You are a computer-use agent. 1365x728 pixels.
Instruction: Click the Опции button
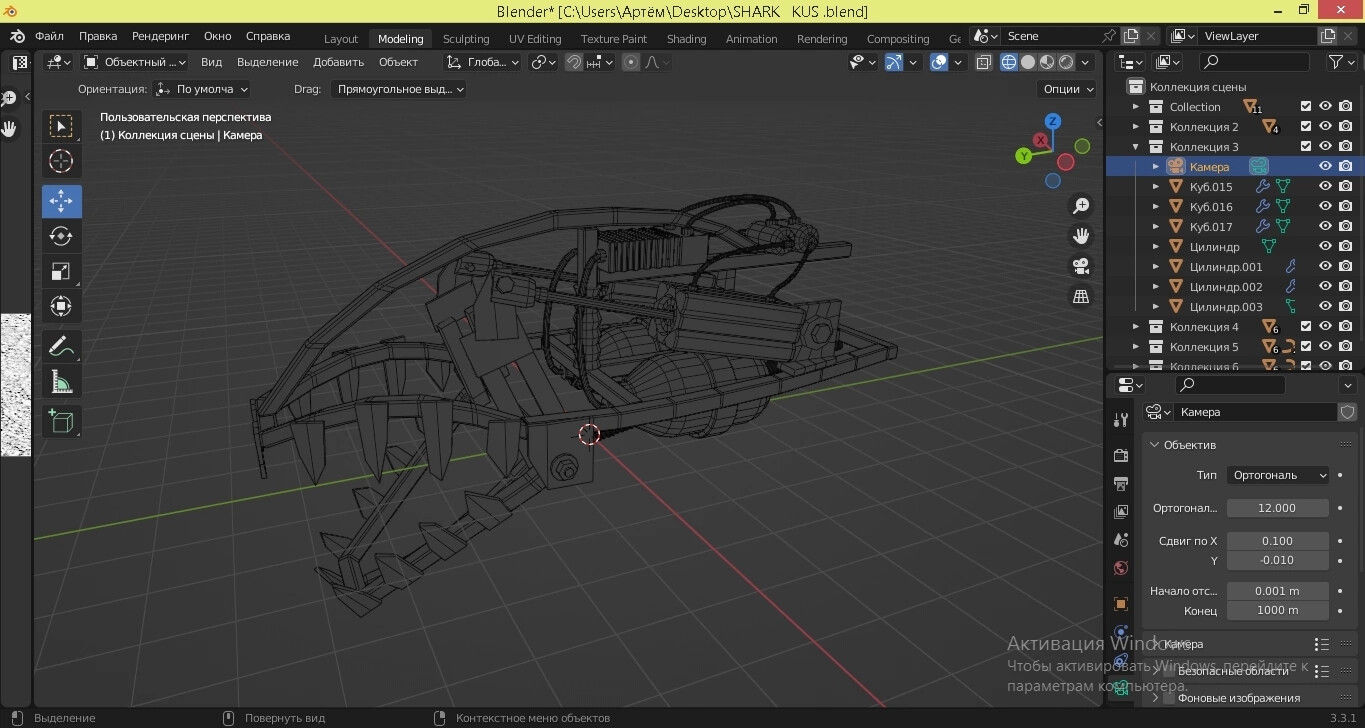pos(1068,89)
